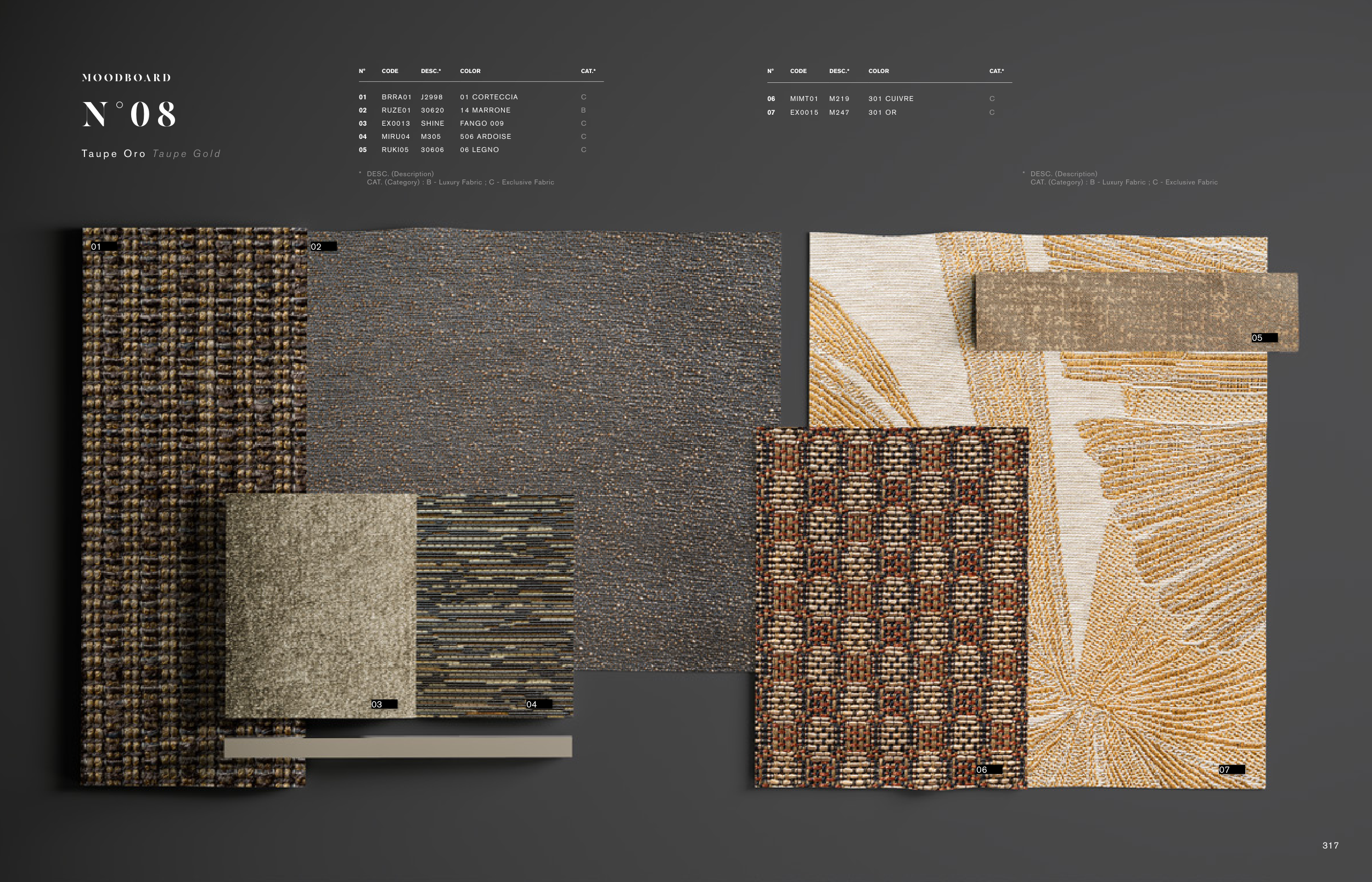The width and height of the screenshot is (1372, 882).
Task: Click the N°08 title
Action: pos(130,114)
